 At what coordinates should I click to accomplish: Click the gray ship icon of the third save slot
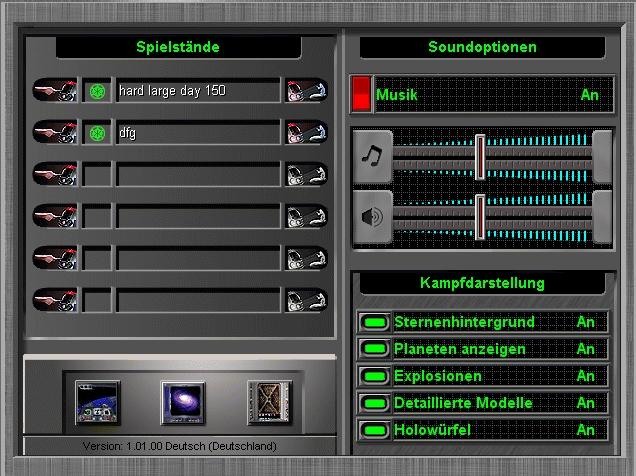coord(306,174)
